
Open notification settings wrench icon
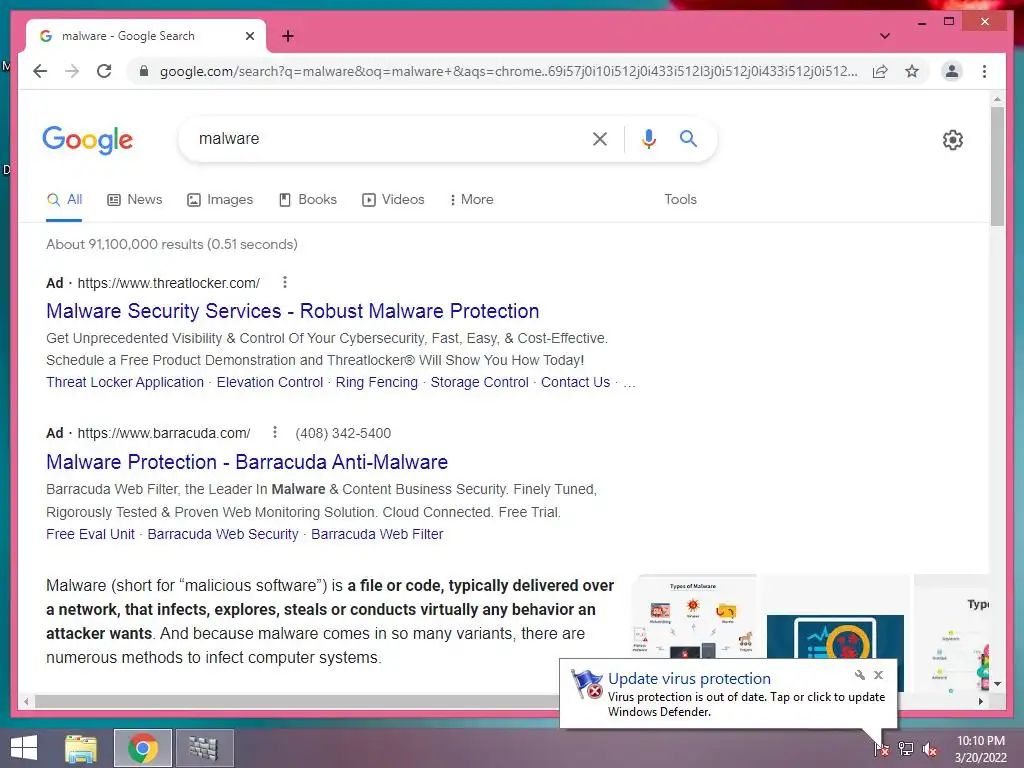pos(859,675)
